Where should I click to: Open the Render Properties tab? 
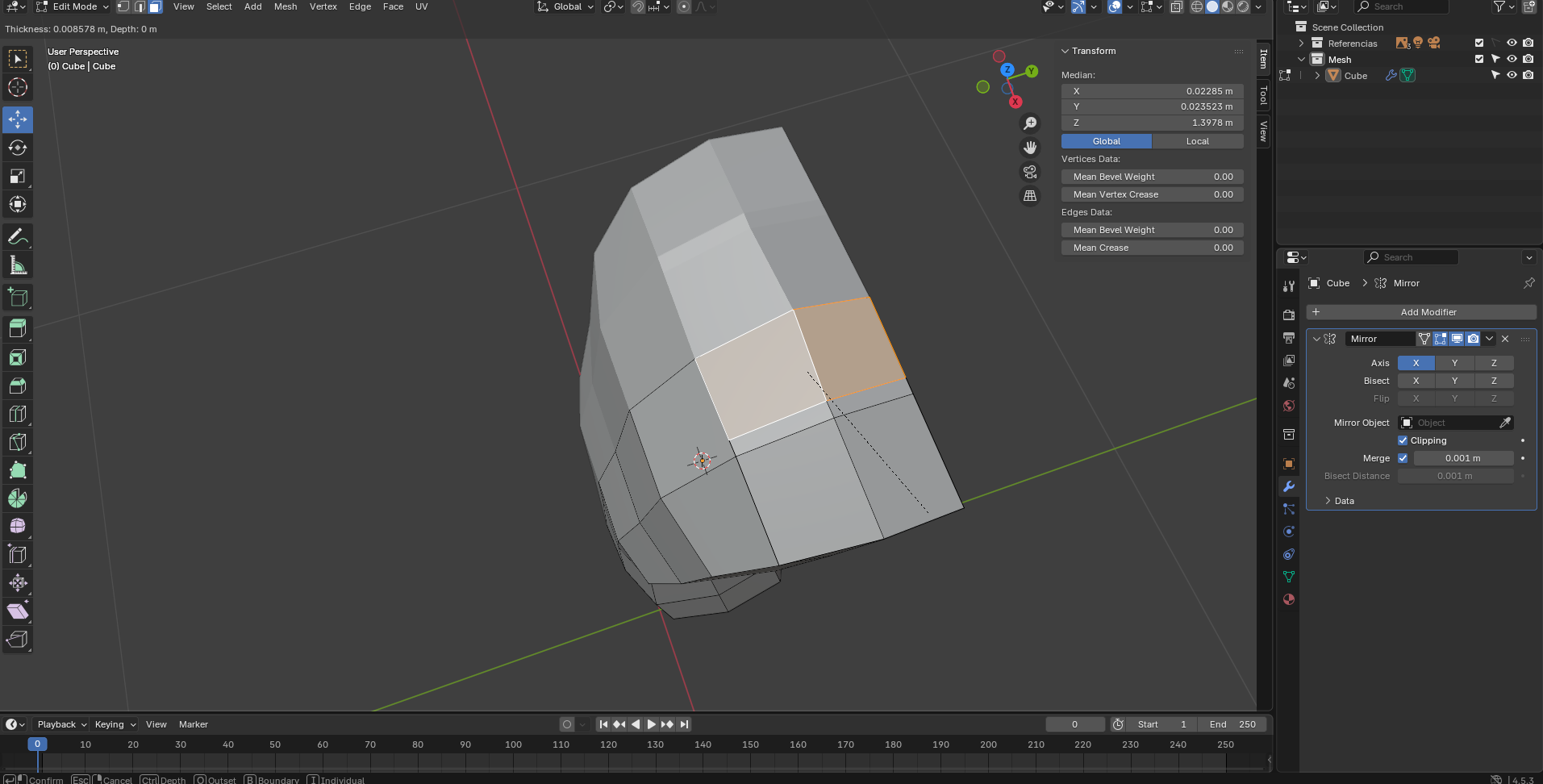pyautogui.click(x=1288, y=315)
